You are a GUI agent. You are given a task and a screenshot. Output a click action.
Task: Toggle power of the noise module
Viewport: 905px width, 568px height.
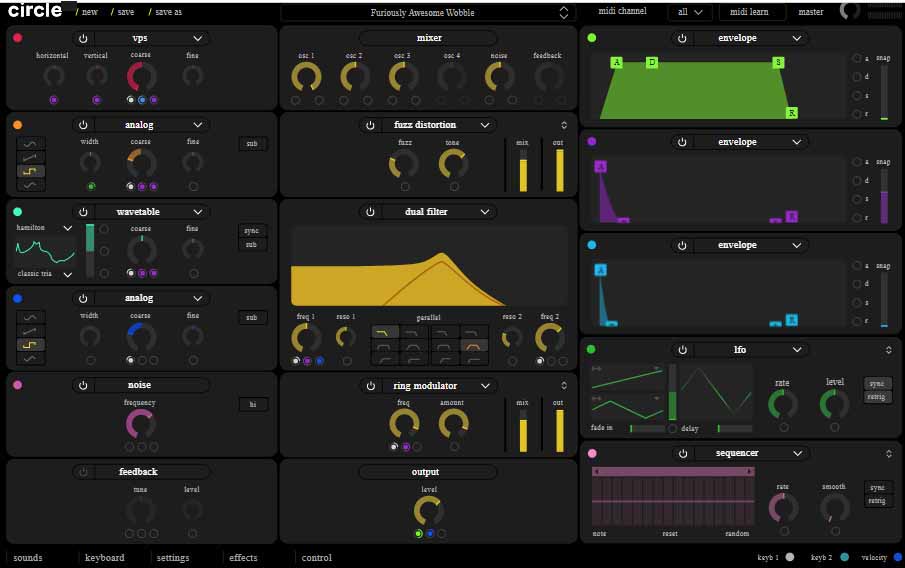coord(83,385)
